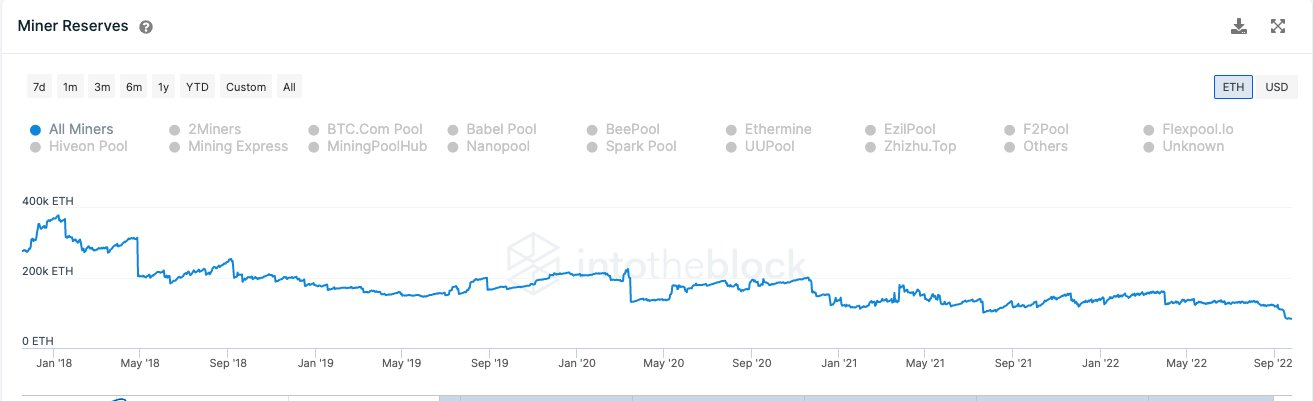
Task: Show Hiveon Pool series
Action: click(x=88, y=147)
